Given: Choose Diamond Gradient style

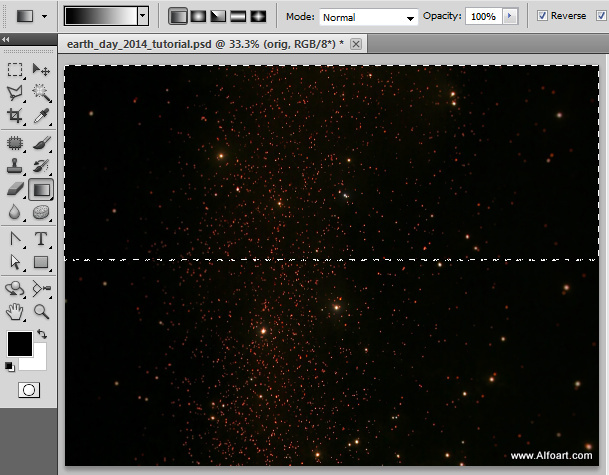Looking at the screenshot, I should (x=258, y=16).
